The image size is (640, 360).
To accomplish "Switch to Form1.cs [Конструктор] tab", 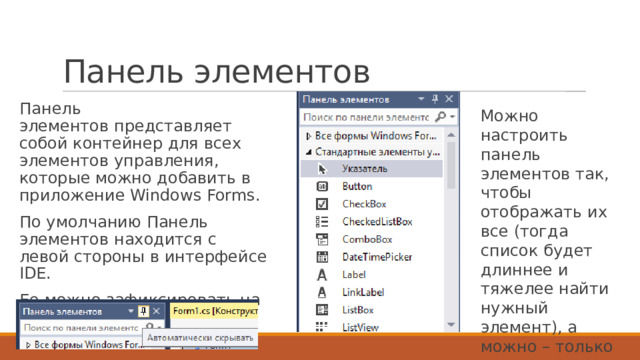I will pos(215,311).
